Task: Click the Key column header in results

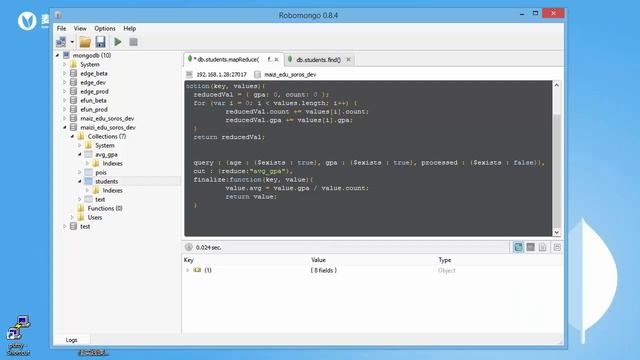Action: [x=189, y=260]
